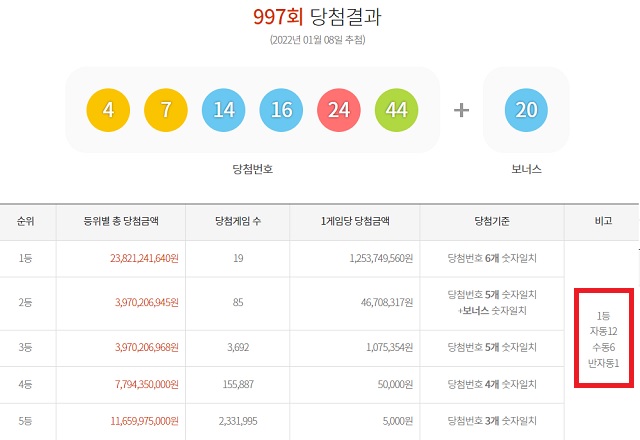The height and width of the screenshot is (440, 640).
Task: Select the blue ball number 14
Action: point(224,110)
